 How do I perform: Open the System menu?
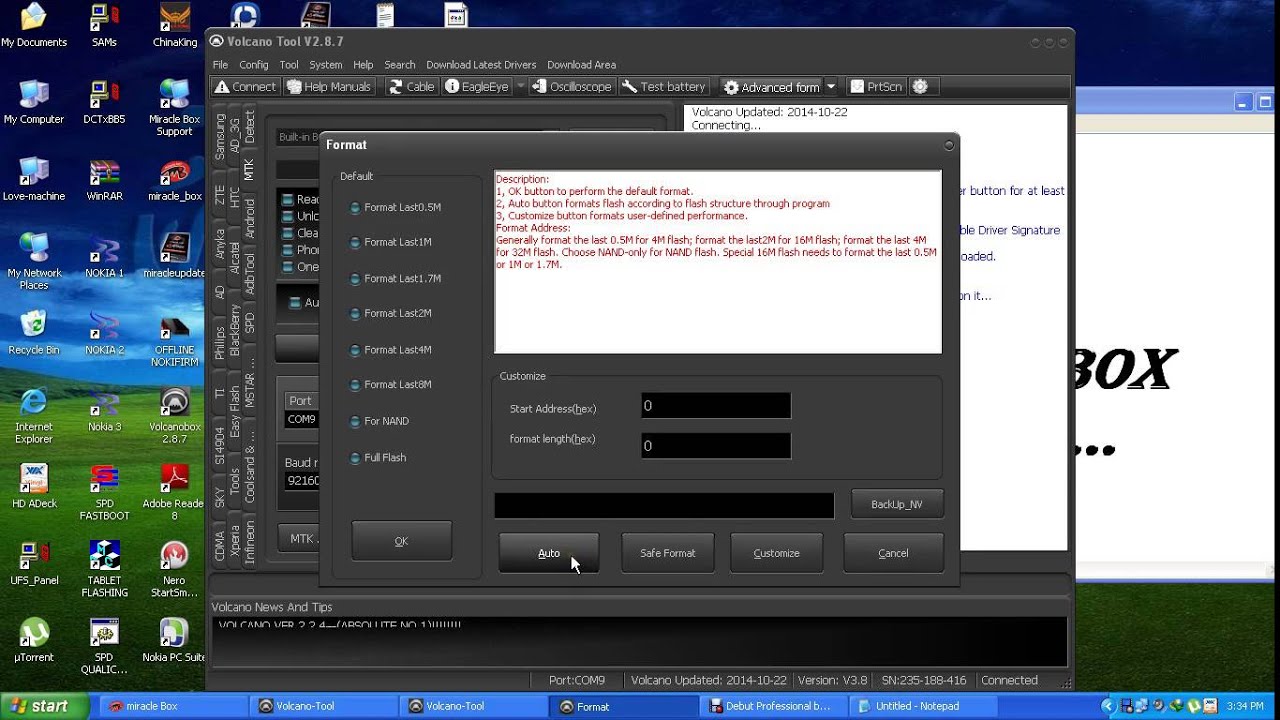point(326,65)
